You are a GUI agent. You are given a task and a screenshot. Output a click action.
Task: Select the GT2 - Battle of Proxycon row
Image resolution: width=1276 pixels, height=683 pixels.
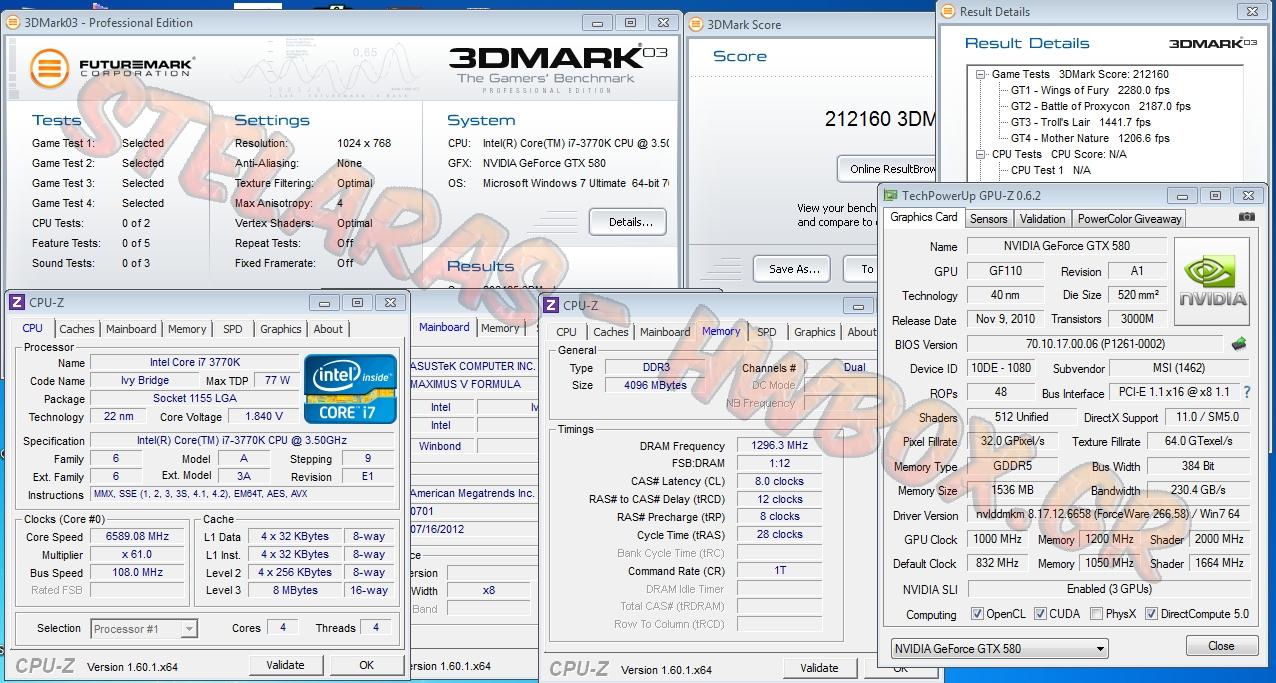(1100, 106)
